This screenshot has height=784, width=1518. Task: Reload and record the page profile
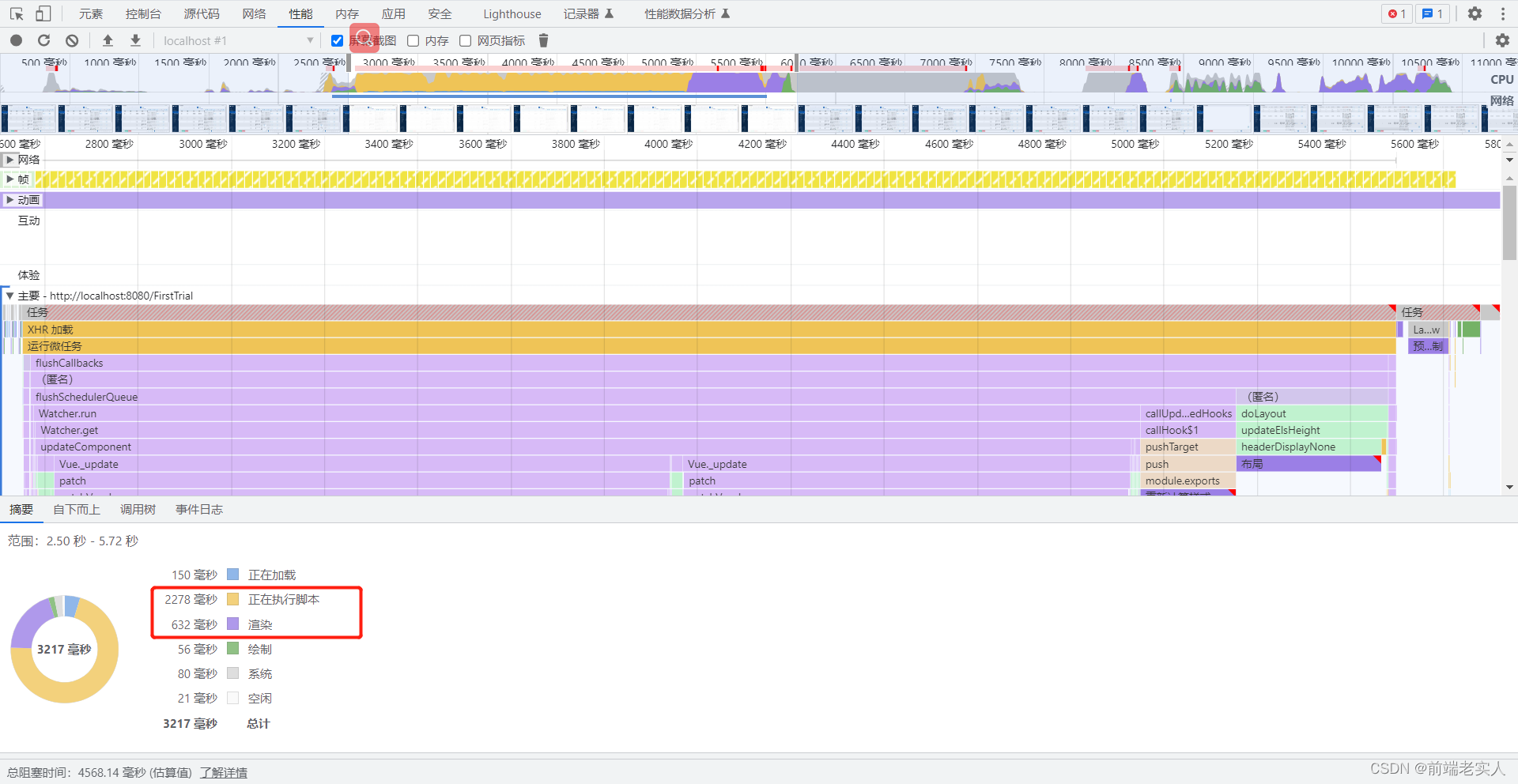pos(44,40)
